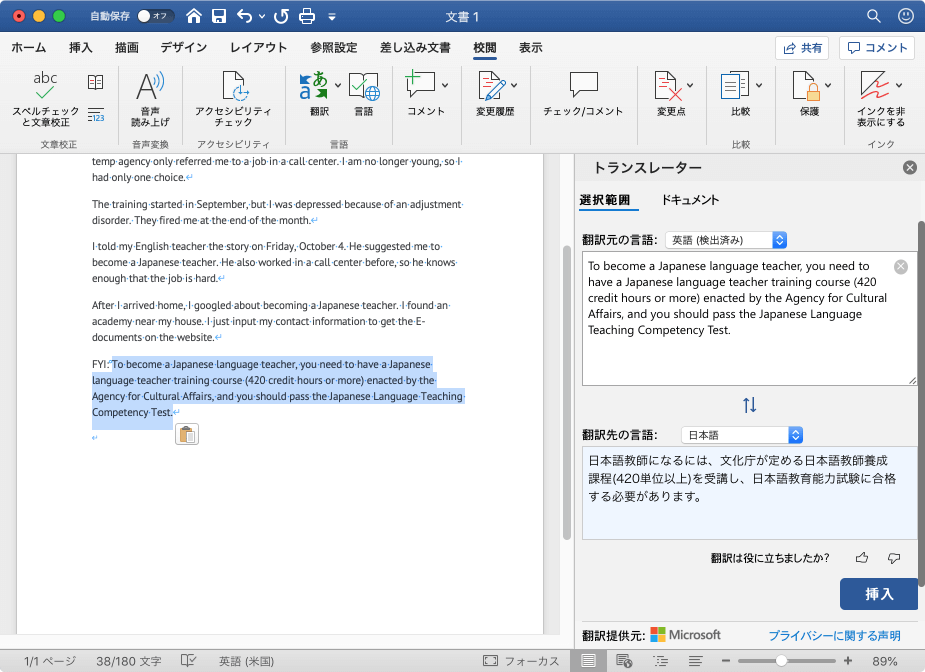The width and height of the screenshot is (925, 672).
Task: Show word count icon with 123
Action: [x=96, y=114]
